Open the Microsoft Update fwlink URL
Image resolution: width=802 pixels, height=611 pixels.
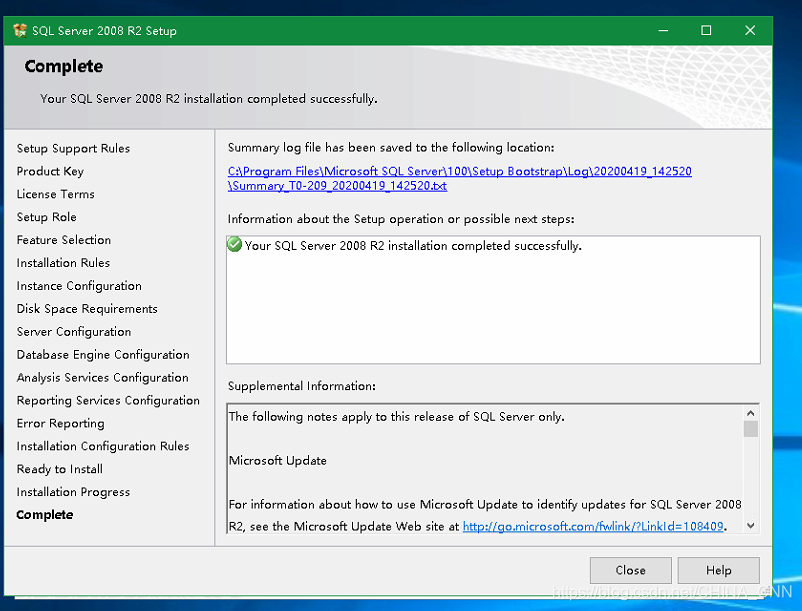click(593, 526)
